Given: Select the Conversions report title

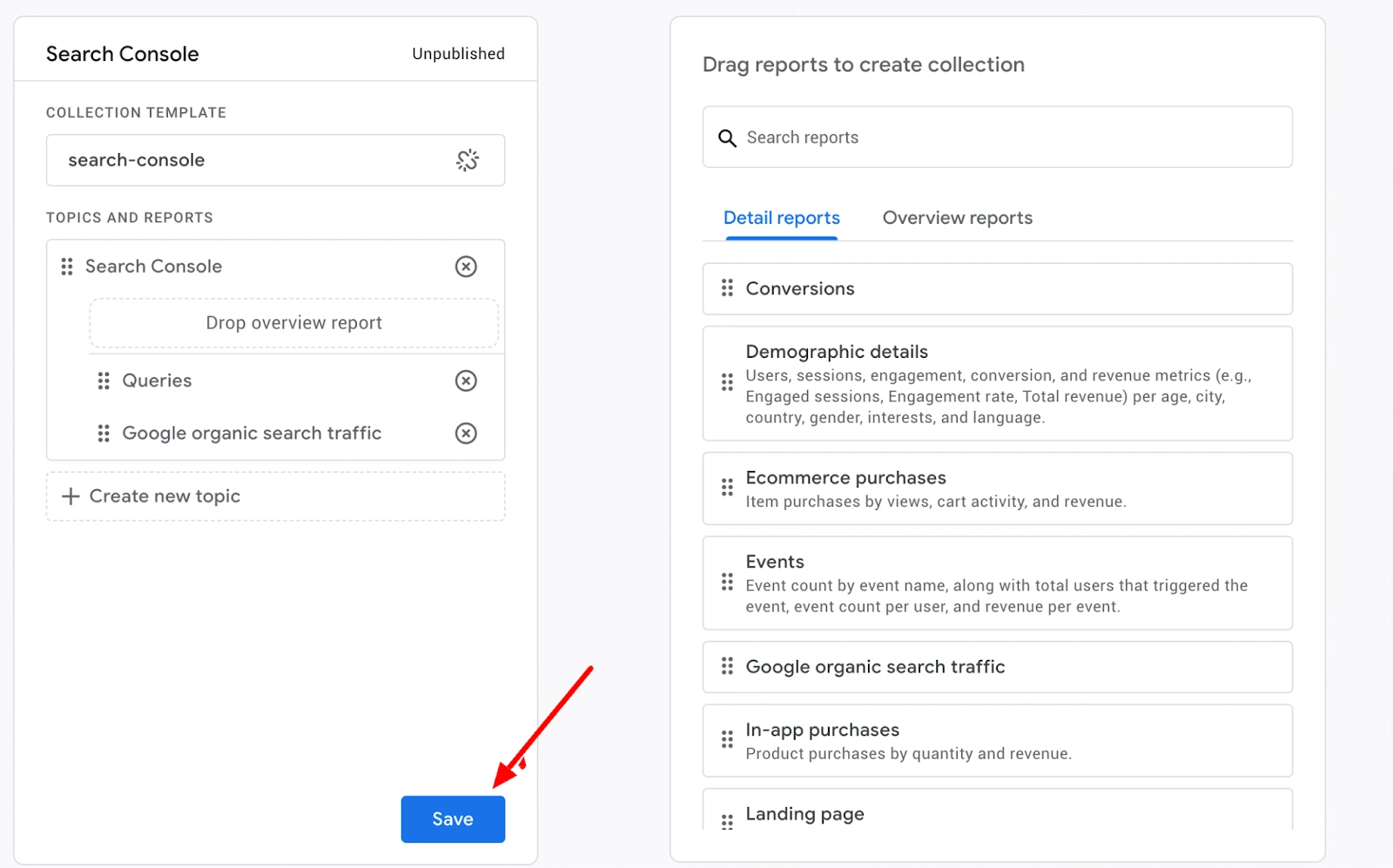Looking at the screenshot, I should [x=800, y=288].
